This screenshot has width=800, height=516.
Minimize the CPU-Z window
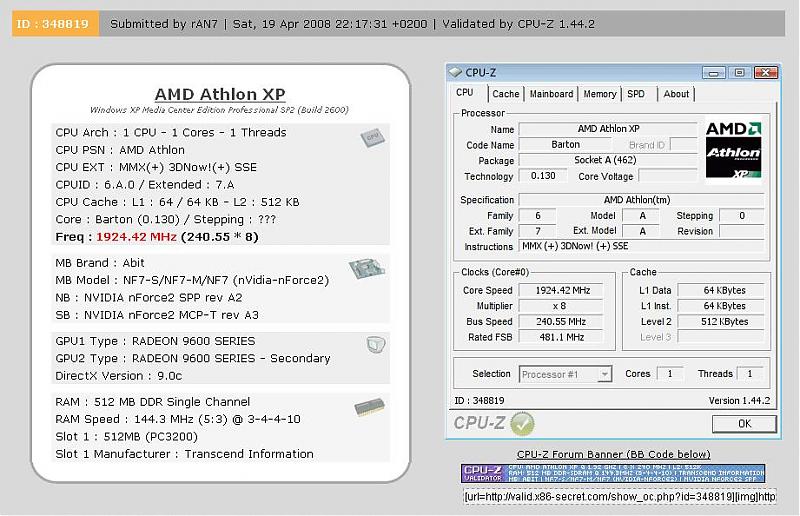pos(713,72)
